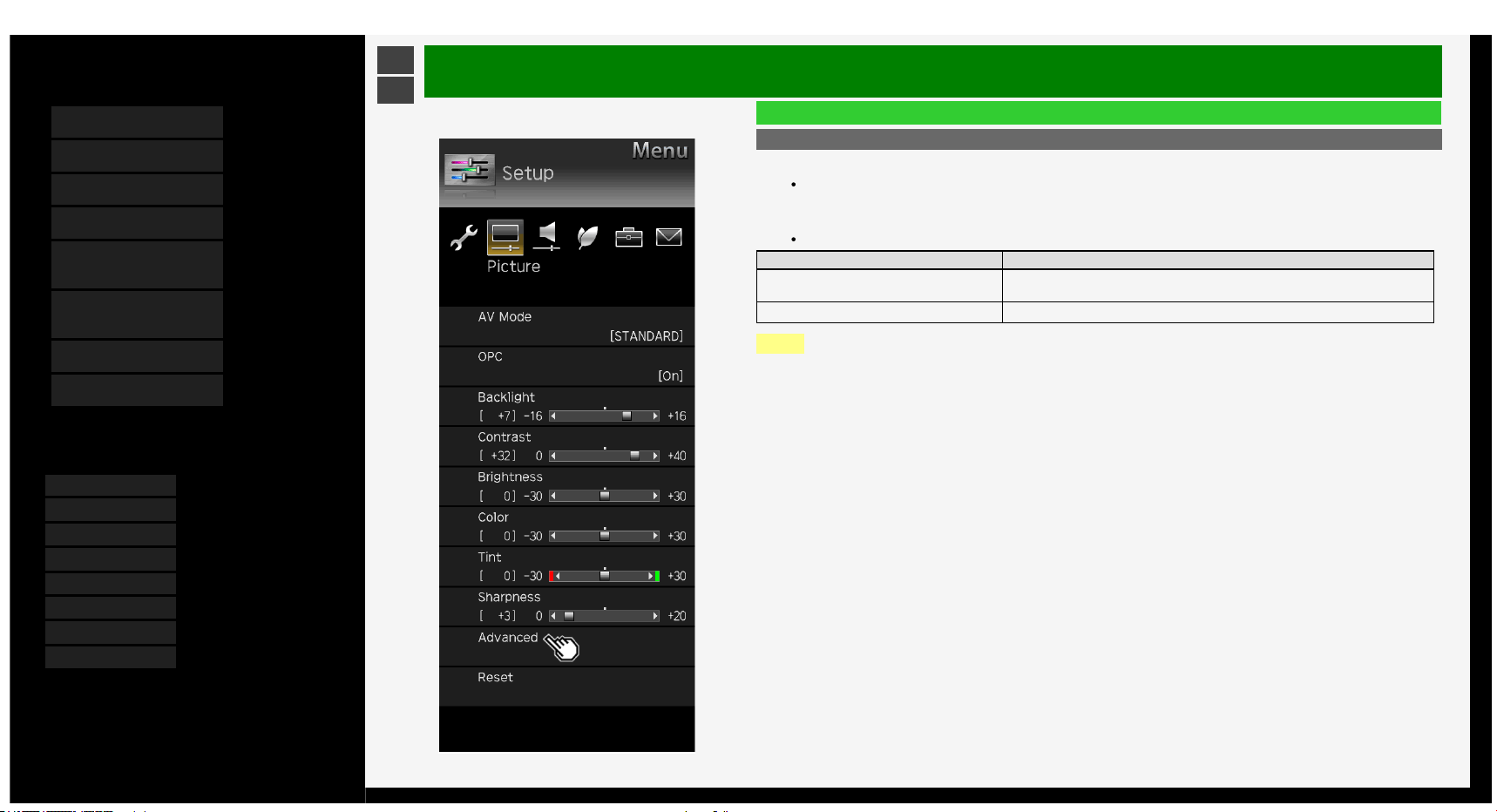Screen dimensions: 1497x812
Task: Open the Audio speaker icon menu
Action: point(546,236)
